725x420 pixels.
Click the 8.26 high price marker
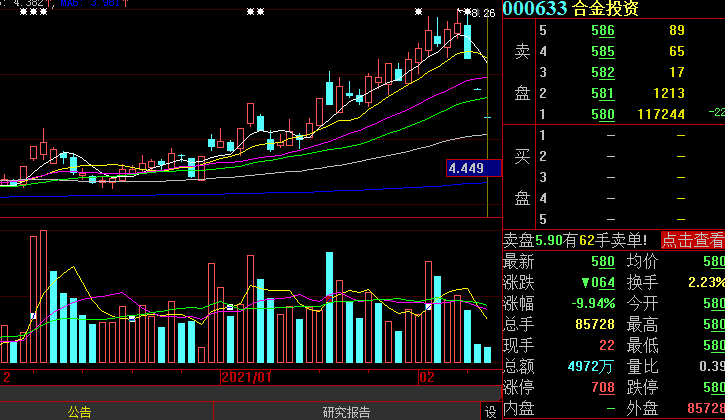click(x=483, y=13)
